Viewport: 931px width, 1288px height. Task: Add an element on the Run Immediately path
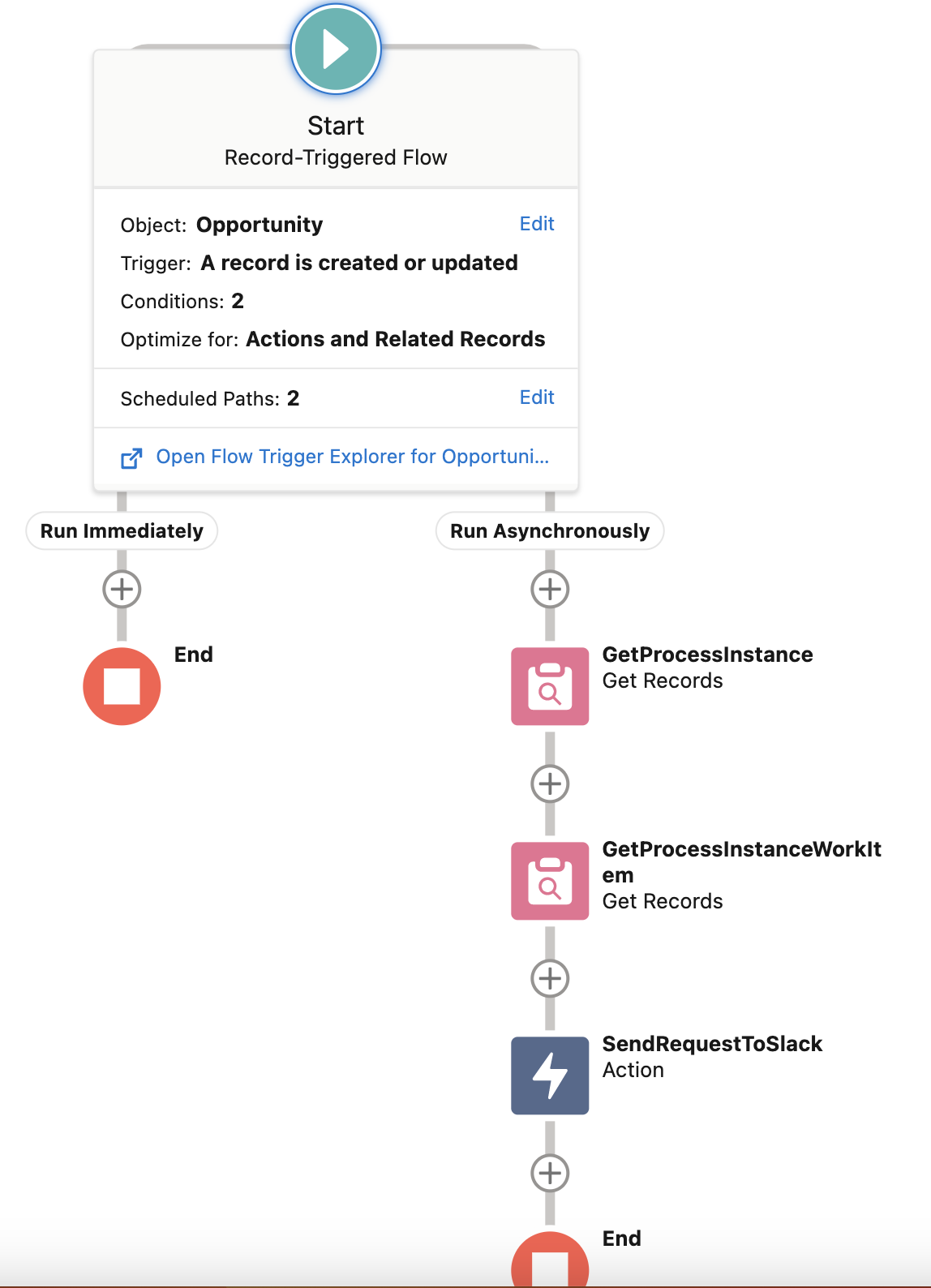click(x=122, y=589)
